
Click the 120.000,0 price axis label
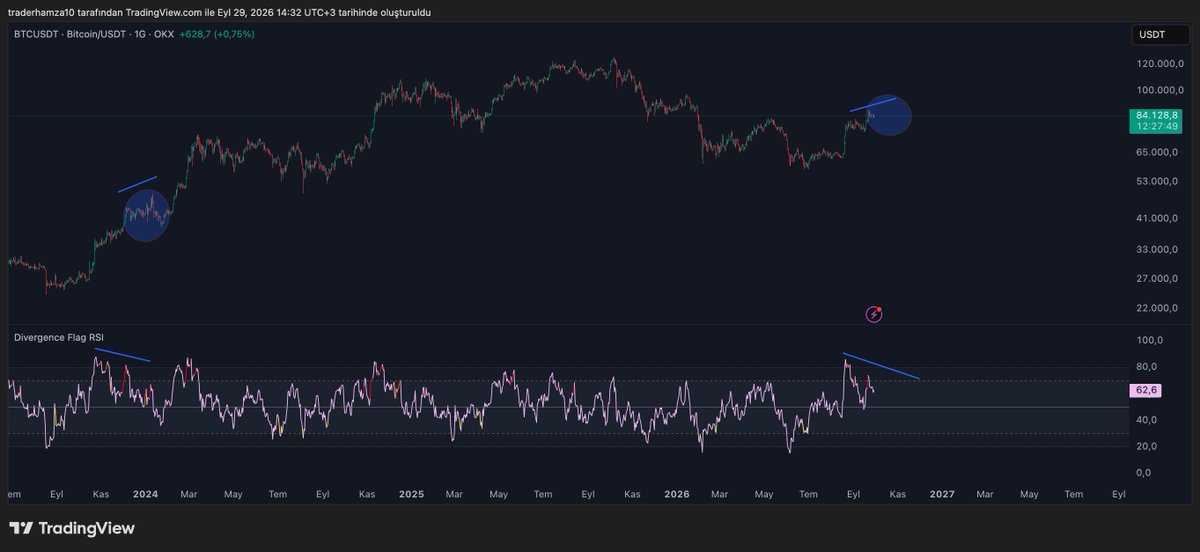(1158, 63)
